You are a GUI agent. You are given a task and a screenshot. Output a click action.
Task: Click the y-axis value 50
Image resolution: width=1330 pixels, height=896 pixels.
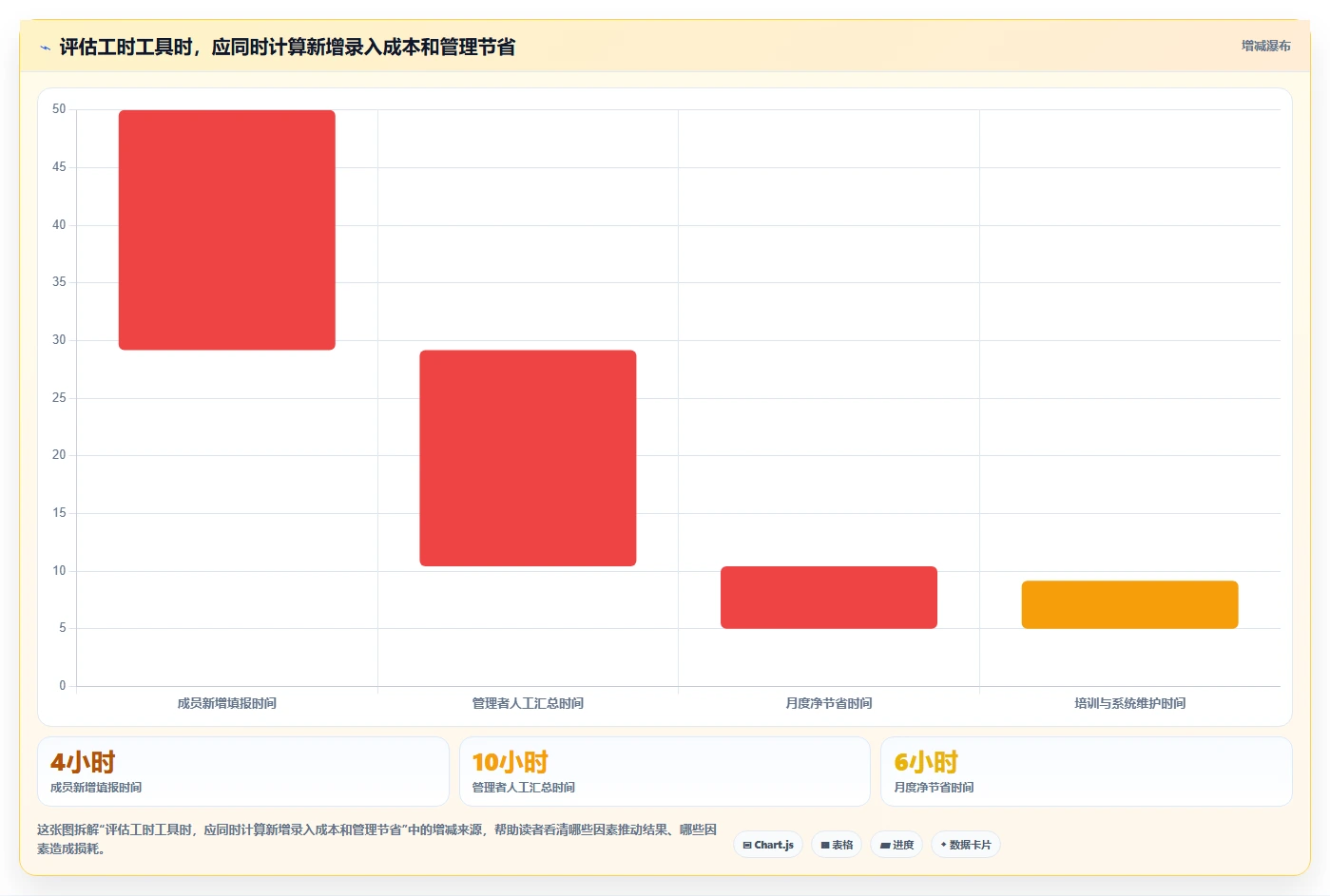(59, 109)
